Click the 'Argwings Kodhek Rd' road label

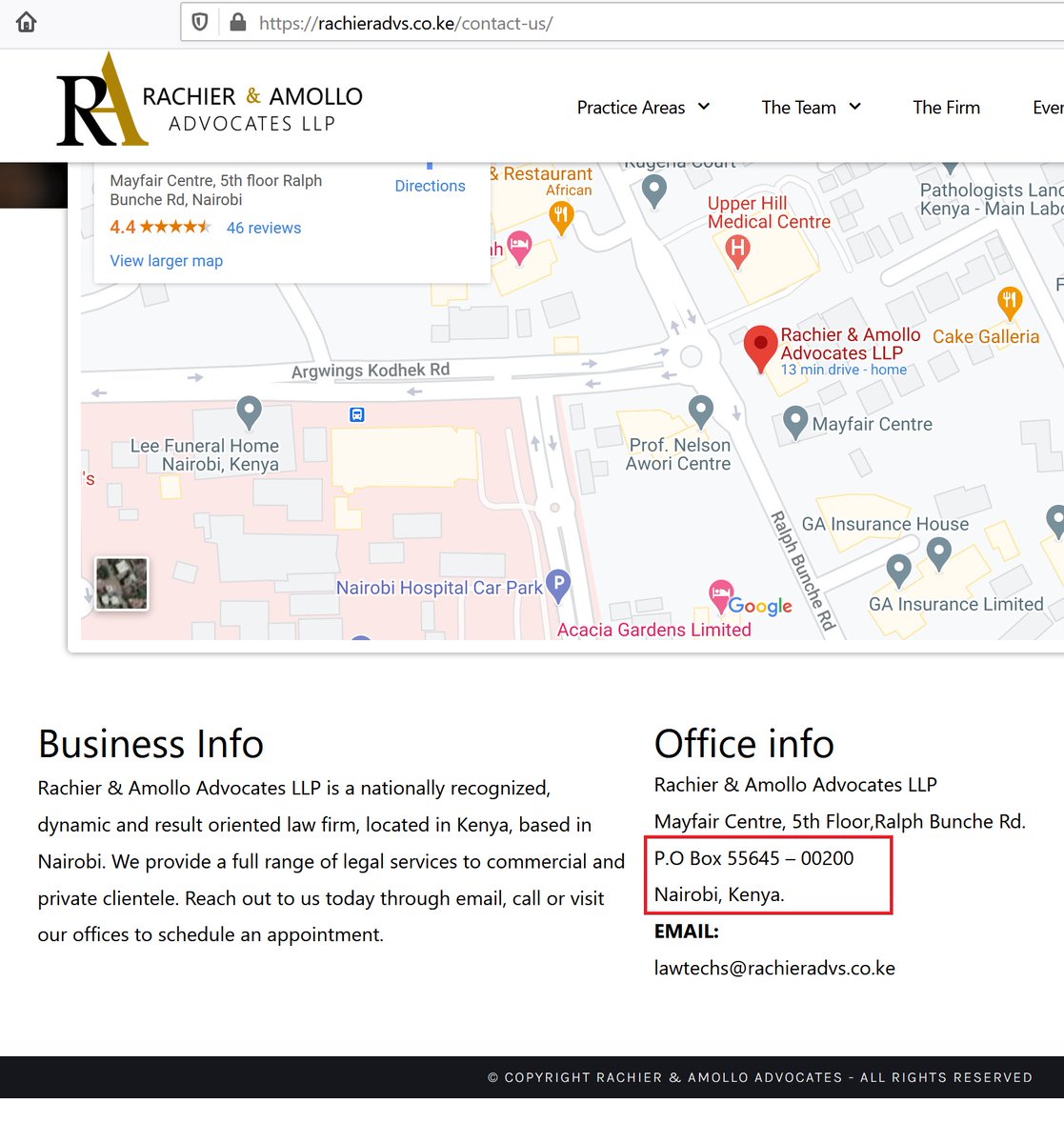[371, 371]
